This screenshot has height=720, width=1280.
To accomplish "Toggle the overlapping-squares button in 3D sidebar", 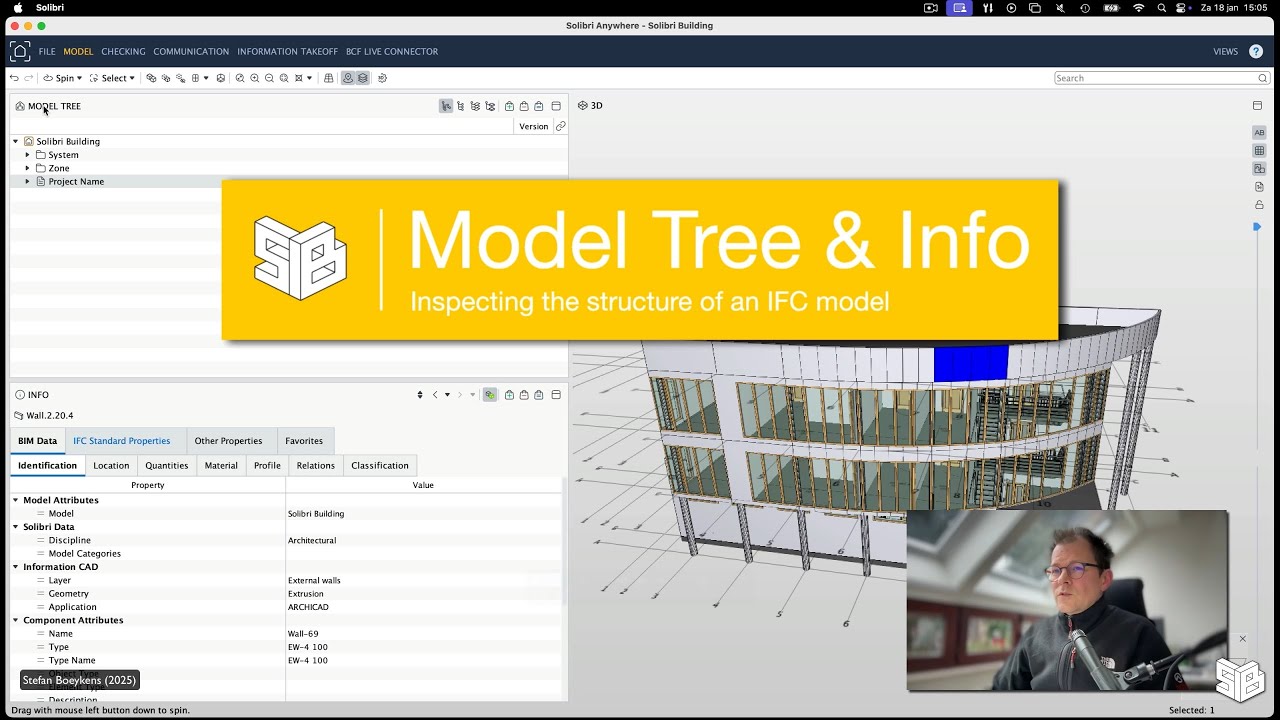I will tap(1259, 169).
